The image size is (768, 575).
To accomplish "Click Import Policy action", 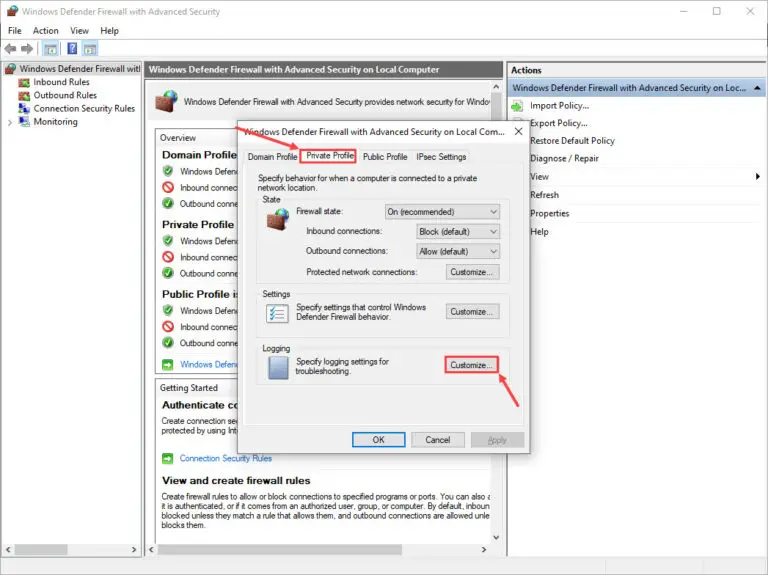I will pyautogui.click(x=559, y=106).
